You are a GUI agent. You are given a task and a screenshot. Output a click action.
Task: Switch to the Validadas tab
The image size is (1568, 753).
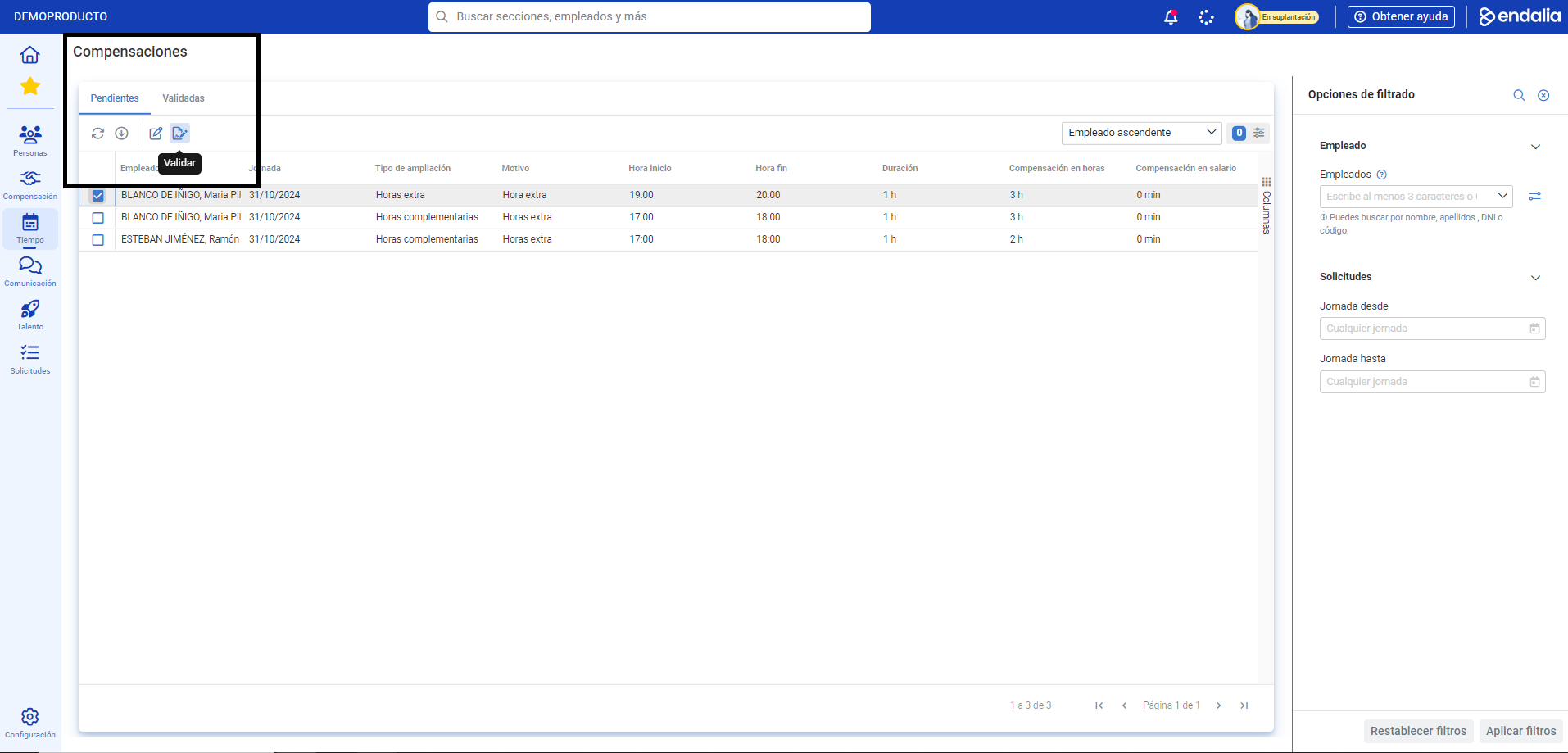[x=184, y=98]
